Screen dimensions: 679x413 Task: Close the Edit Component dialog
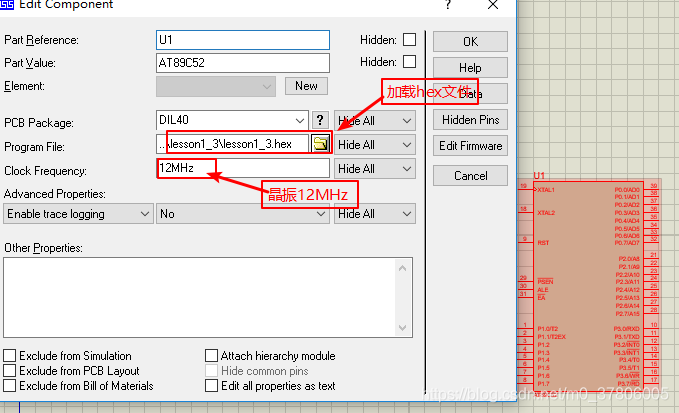tap(493, 5)
